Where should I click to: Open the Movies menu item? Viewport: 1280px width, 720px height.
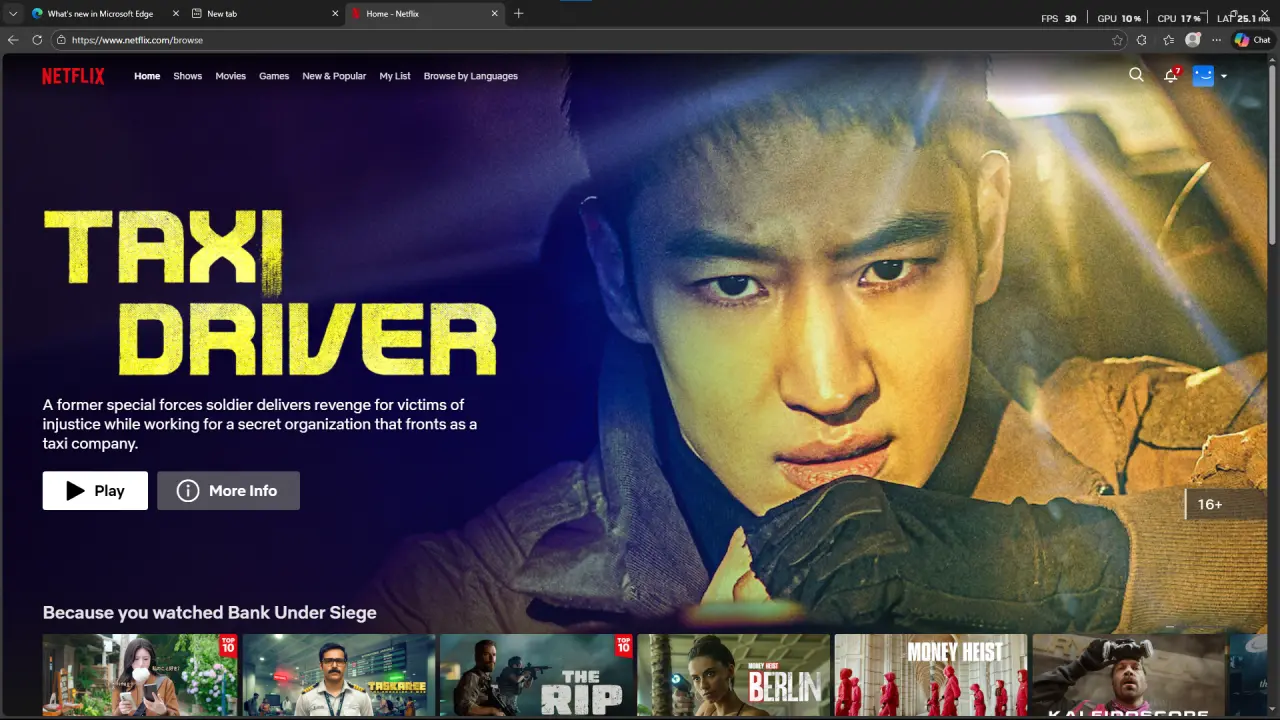pyautogui.click(x=230, y=76)
